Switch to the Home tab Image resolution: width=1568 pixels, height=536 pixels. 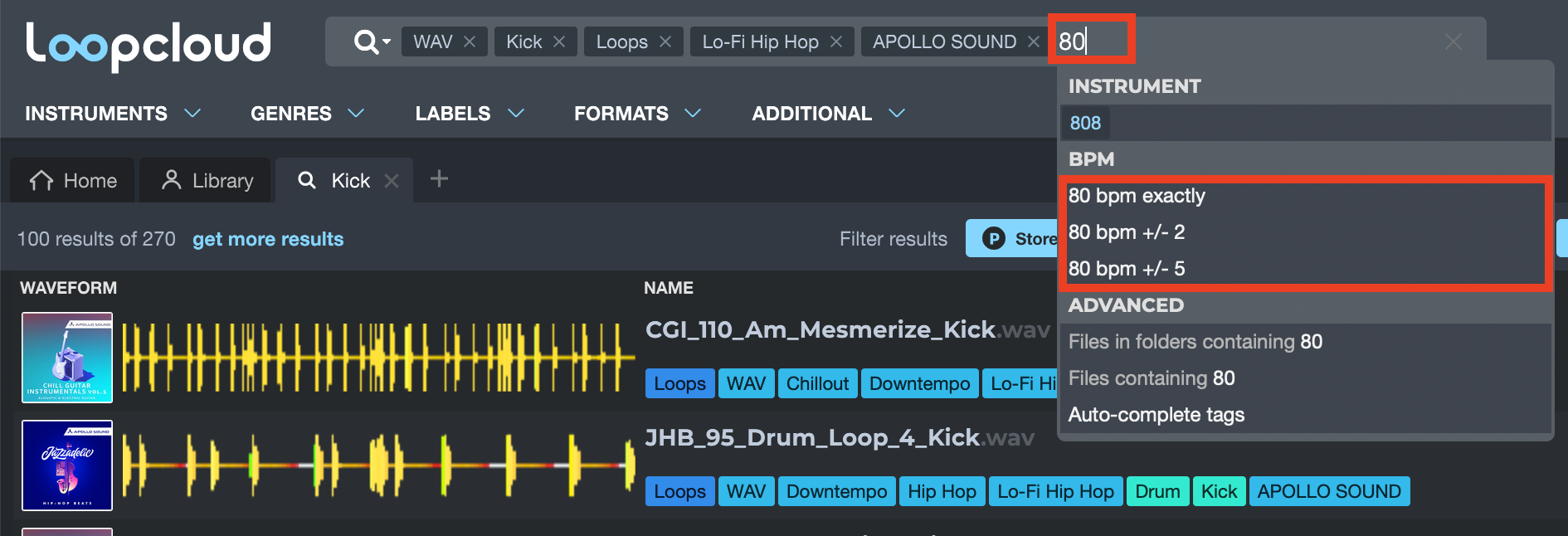[x=72, y=180]
